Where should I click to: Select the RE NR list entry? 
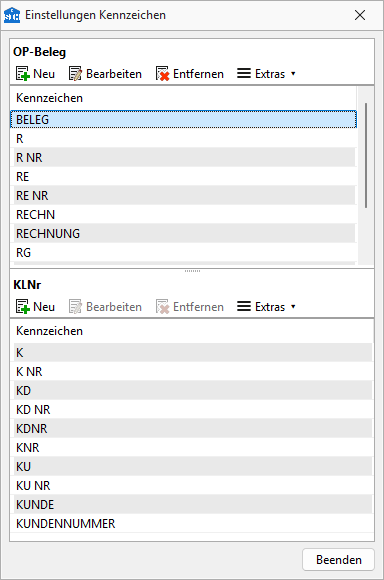pyautogui.click(x=183, y=195)
